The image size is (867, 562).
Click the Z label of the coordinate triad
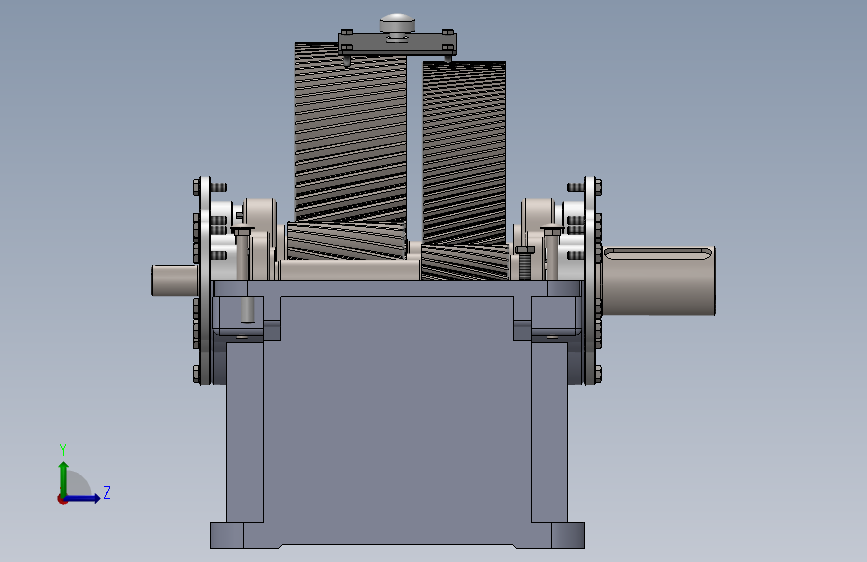click(x=107, y=492)
